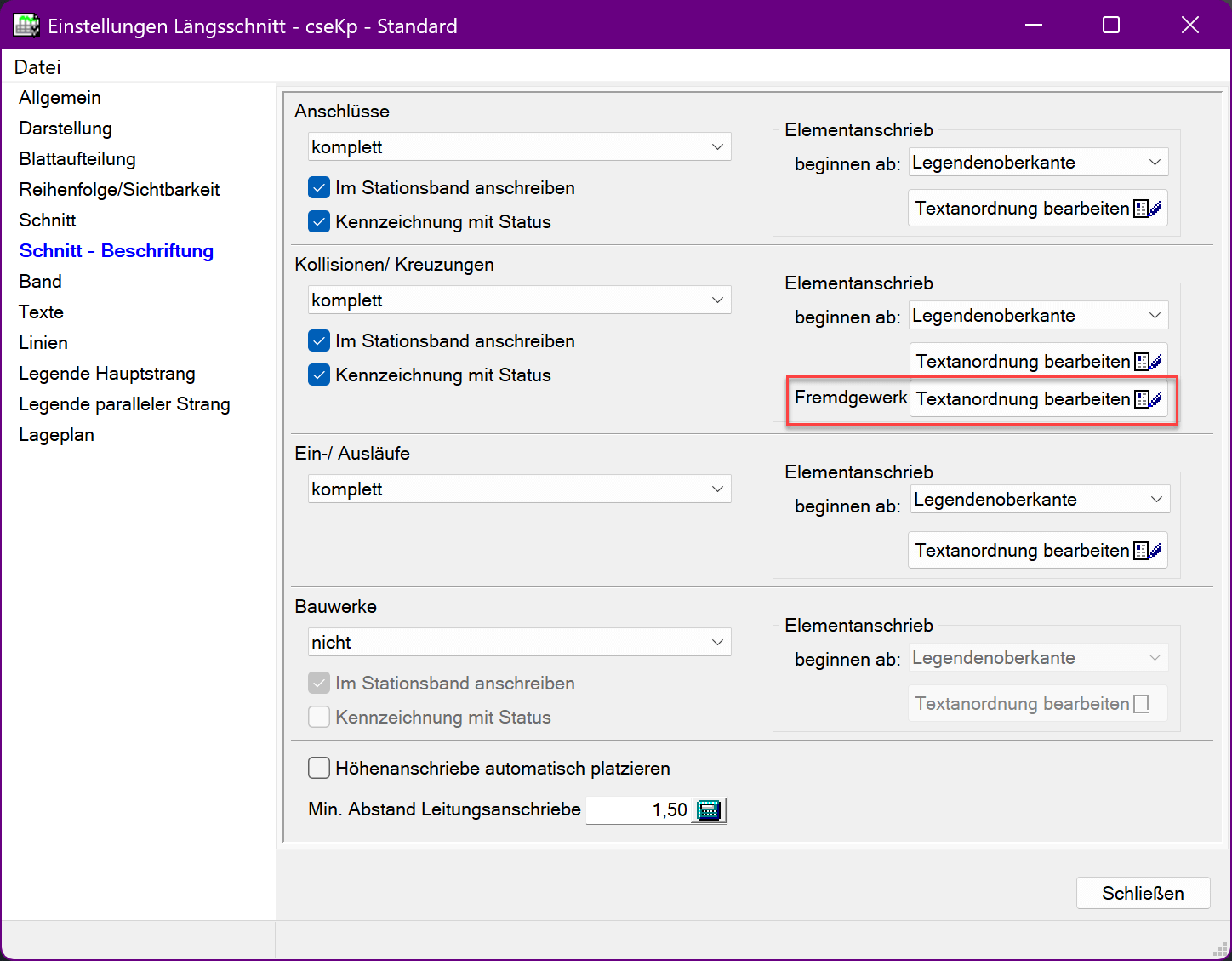
Task: Enable 'Höhenanschriebe automatisch platzieren'
Action: pyautogui.click(x=319, y=769)
